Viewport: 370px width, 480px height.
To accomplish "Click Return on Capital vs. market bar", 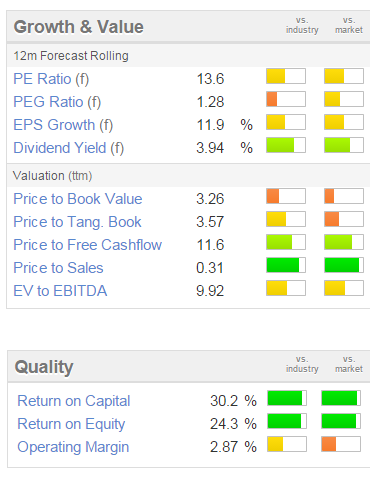I will (x=341, y=398).
